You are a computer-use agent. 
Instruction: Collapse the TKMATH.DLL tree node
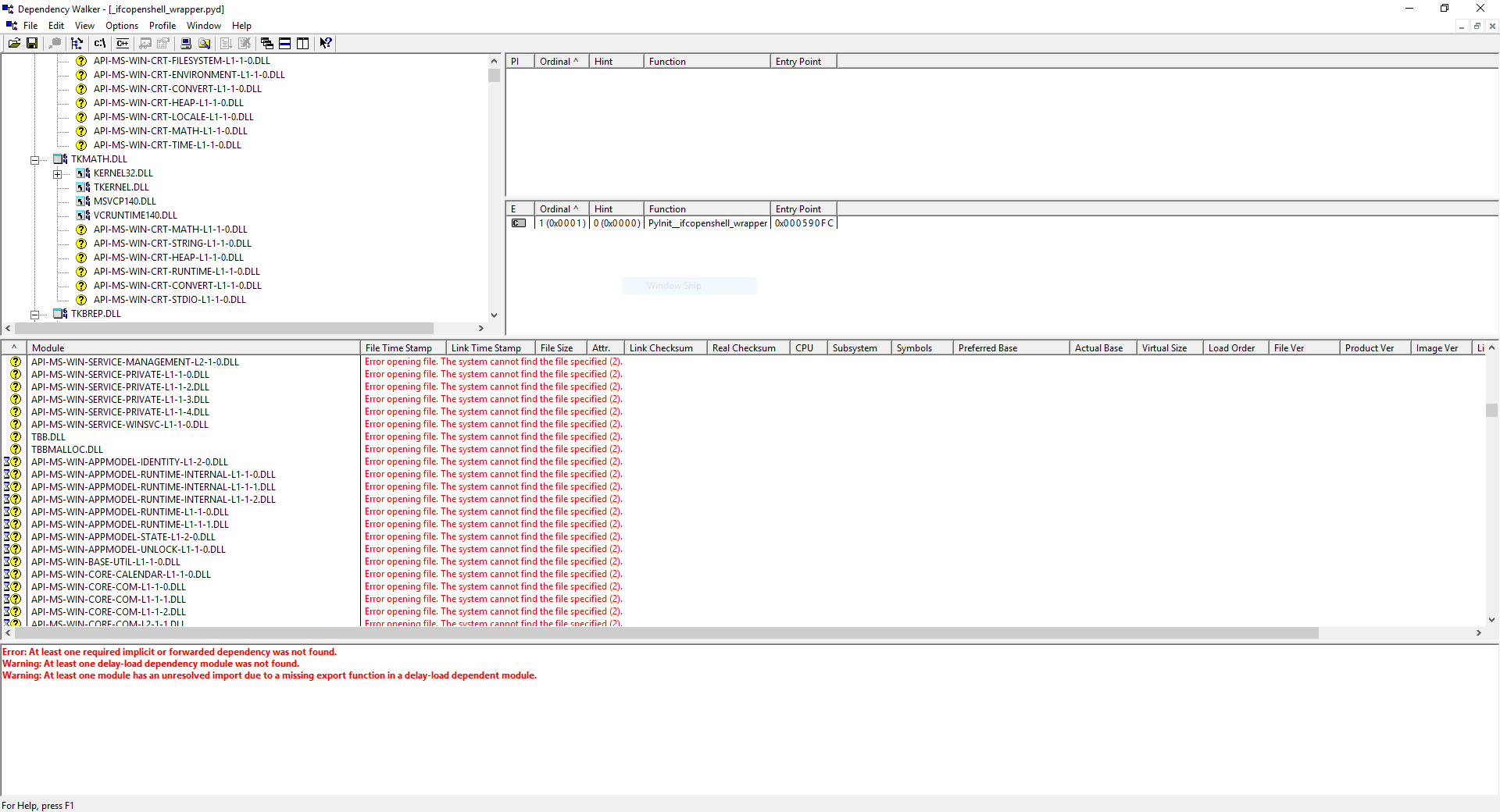[x=35, y=158]
